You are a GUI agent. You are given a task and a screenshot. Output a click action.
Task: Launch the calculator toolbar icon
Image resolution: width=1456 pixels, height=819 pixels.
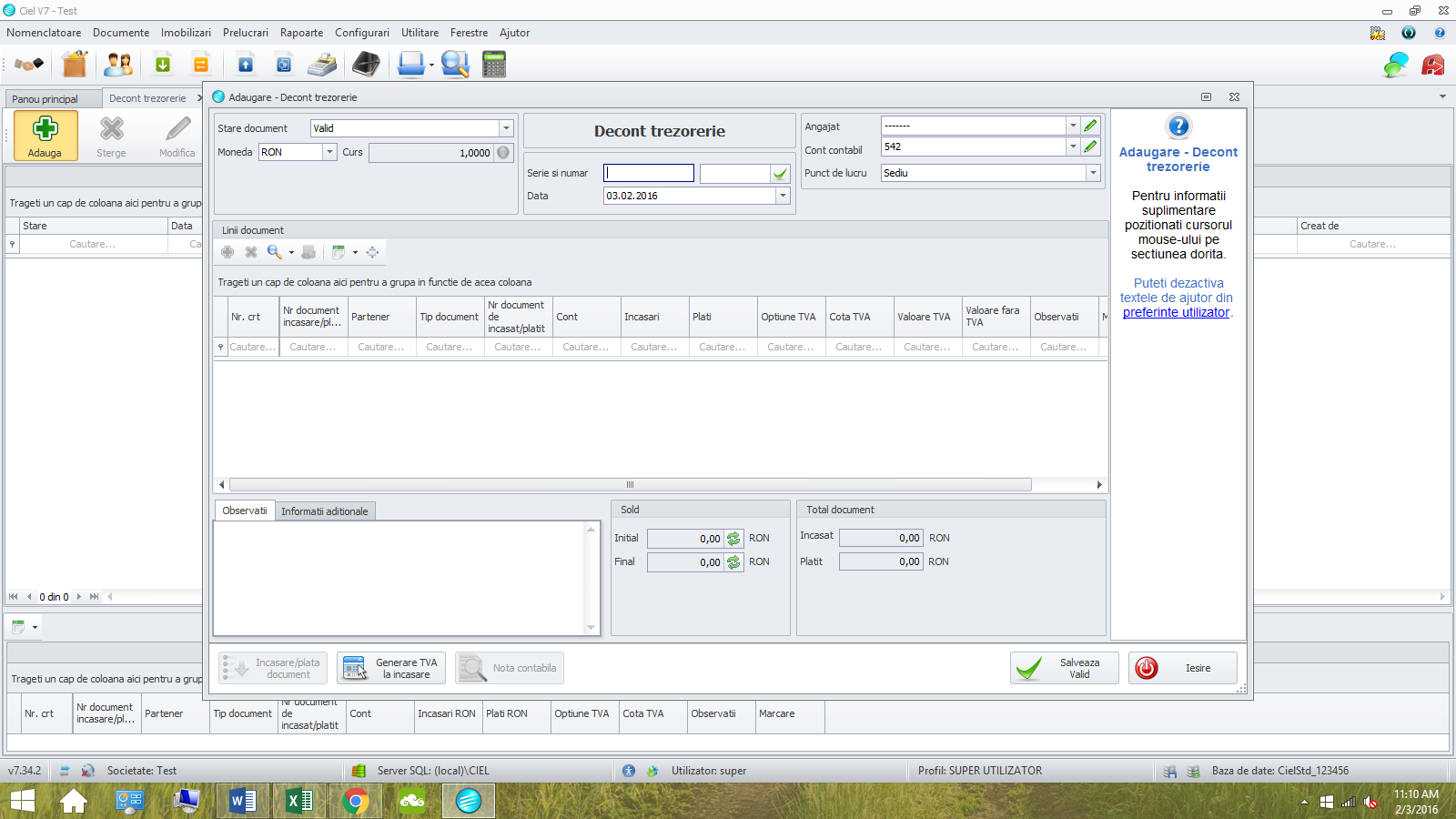tap(494, 65)
